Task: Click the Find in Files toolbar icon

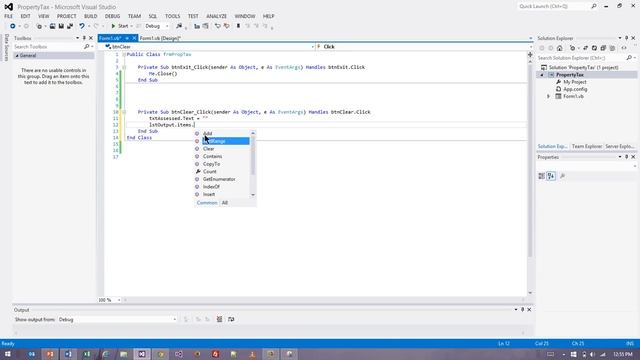Action: (179, 26)
